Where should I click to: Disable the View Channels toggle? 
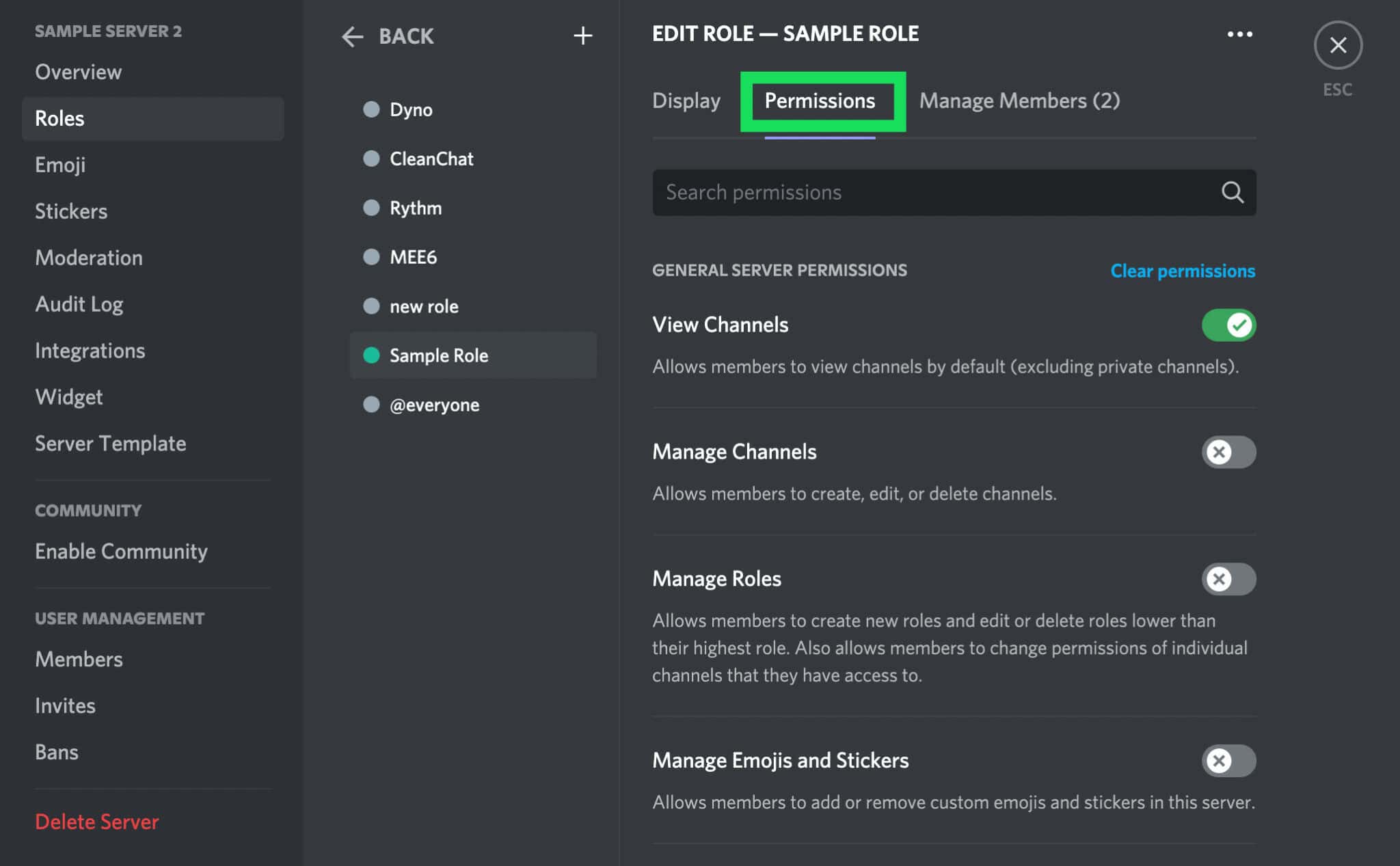pyautogui.click(x=1228, y=325)
